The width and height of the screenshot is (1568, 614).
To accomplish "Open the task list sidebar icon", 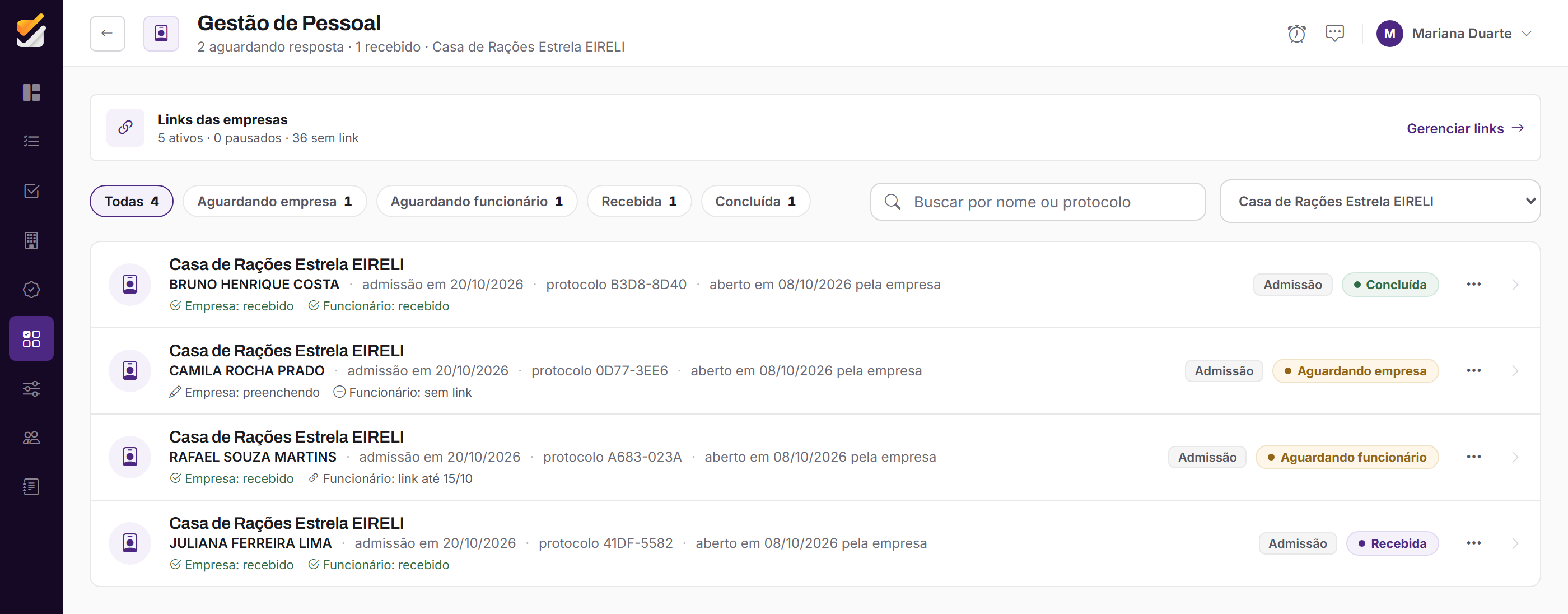I will (31, 141).
